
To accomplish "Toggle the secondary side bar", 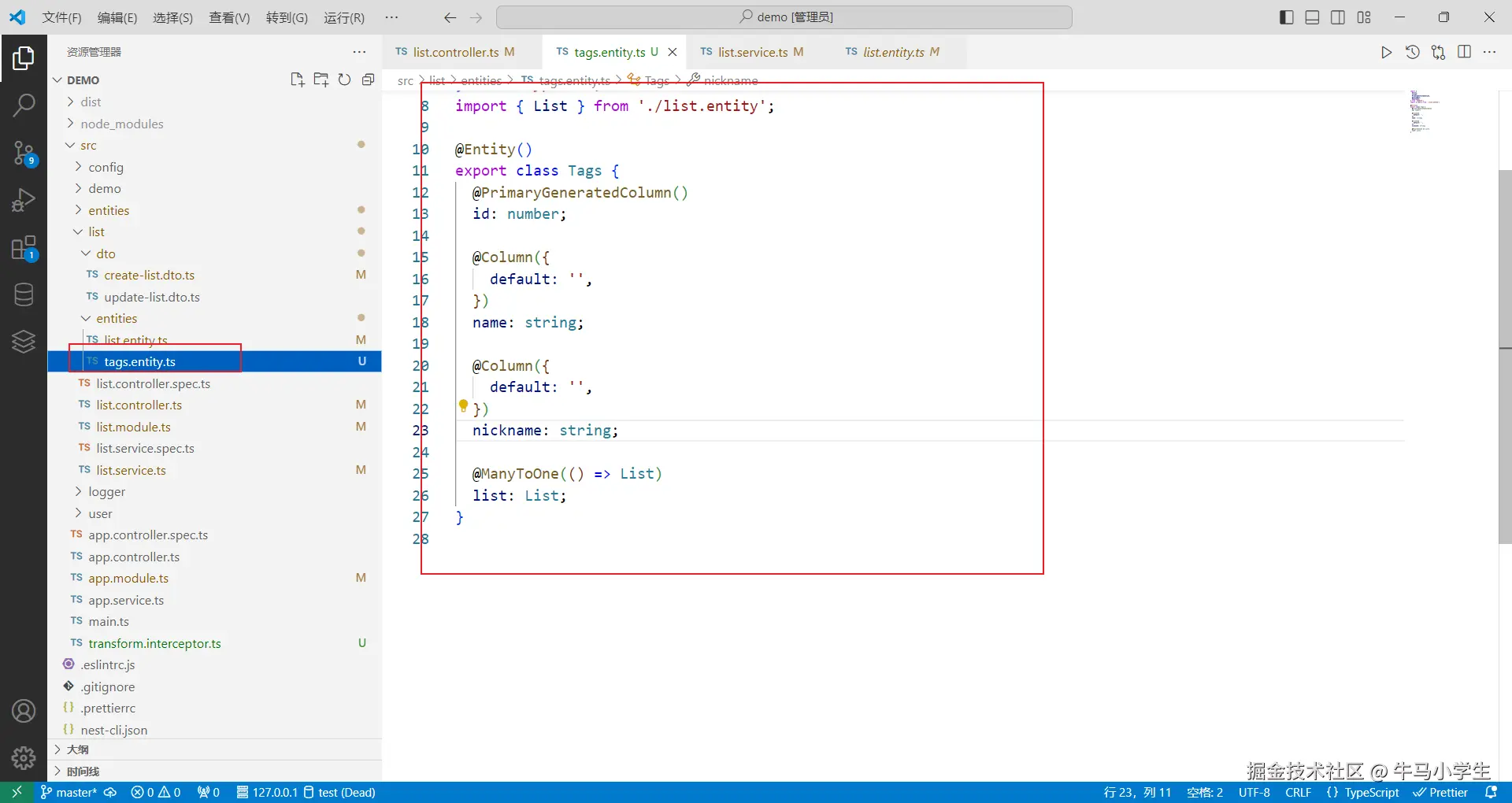I will click(x=1338, y=17).
